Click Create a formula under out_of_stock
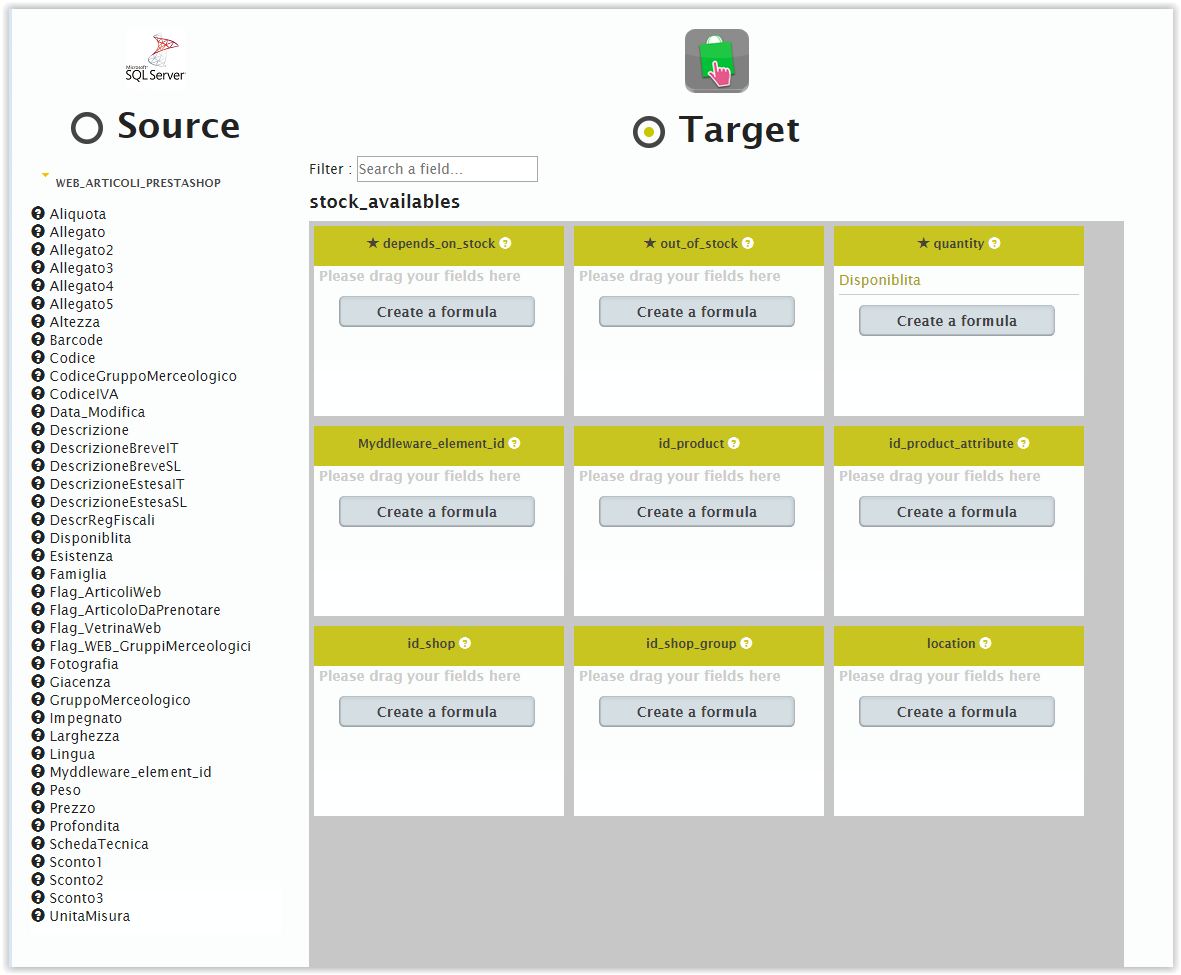 [696, 311]
